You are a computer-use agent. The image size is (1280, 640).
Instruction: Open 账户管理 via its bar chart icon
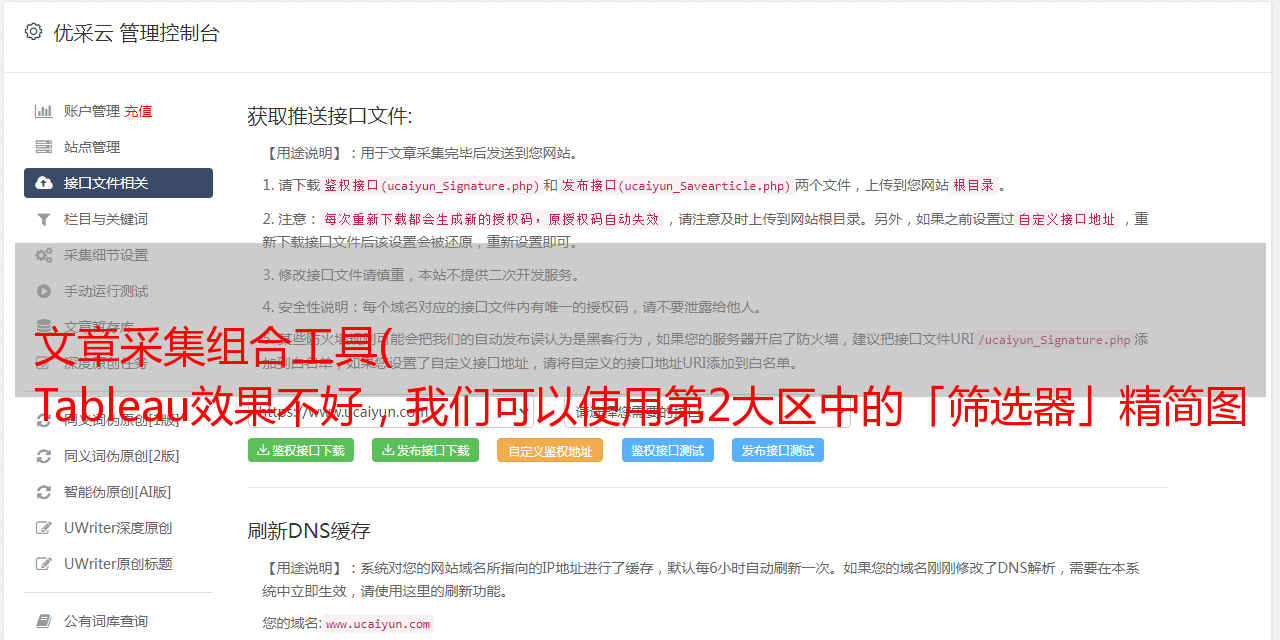coord(44,111)
